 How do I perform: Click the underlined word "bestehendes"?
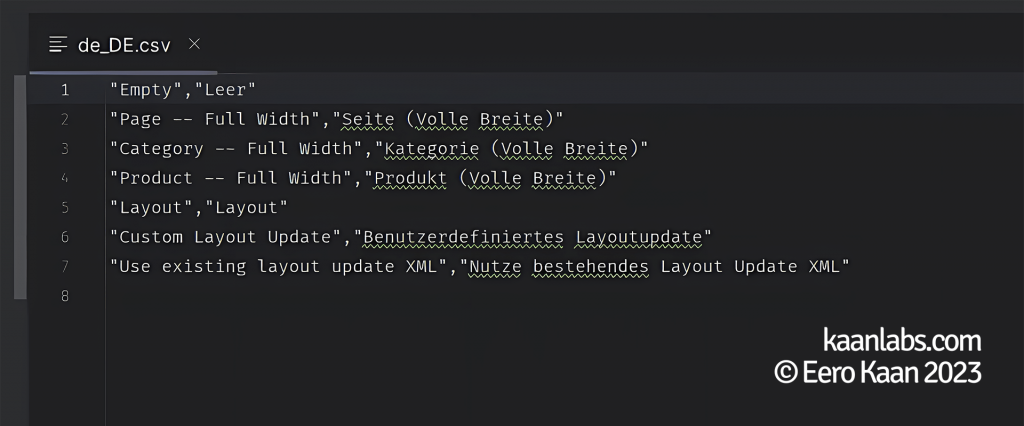(590, 266)
